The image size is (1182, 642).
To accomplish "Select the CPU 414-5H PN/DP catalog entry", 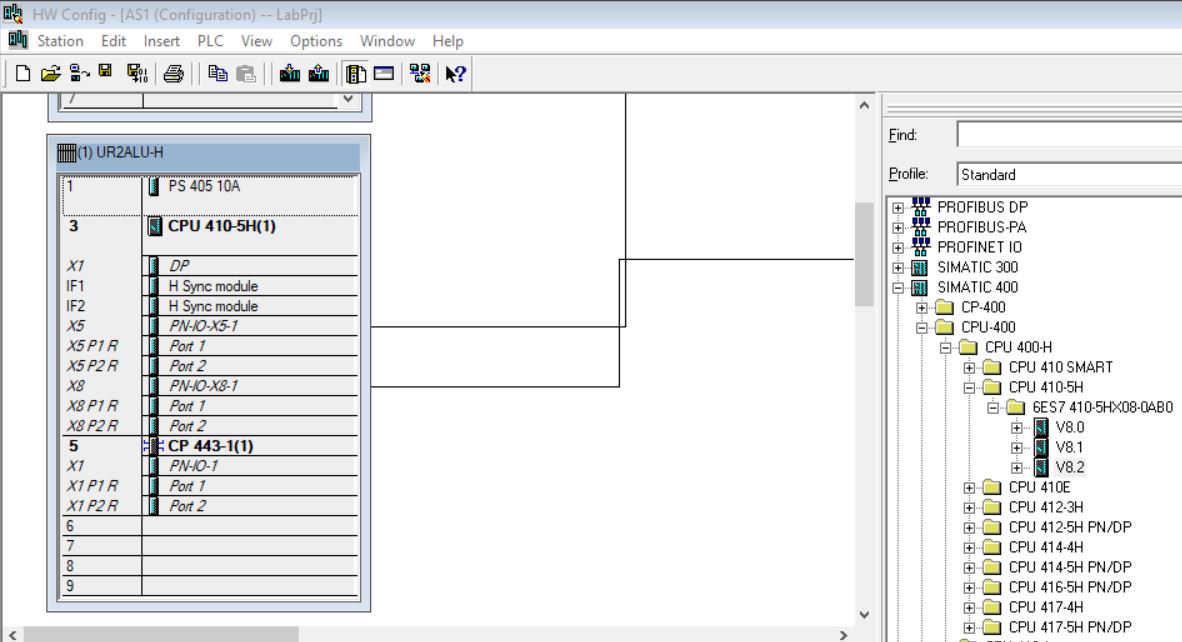I will coord(1070,567).
